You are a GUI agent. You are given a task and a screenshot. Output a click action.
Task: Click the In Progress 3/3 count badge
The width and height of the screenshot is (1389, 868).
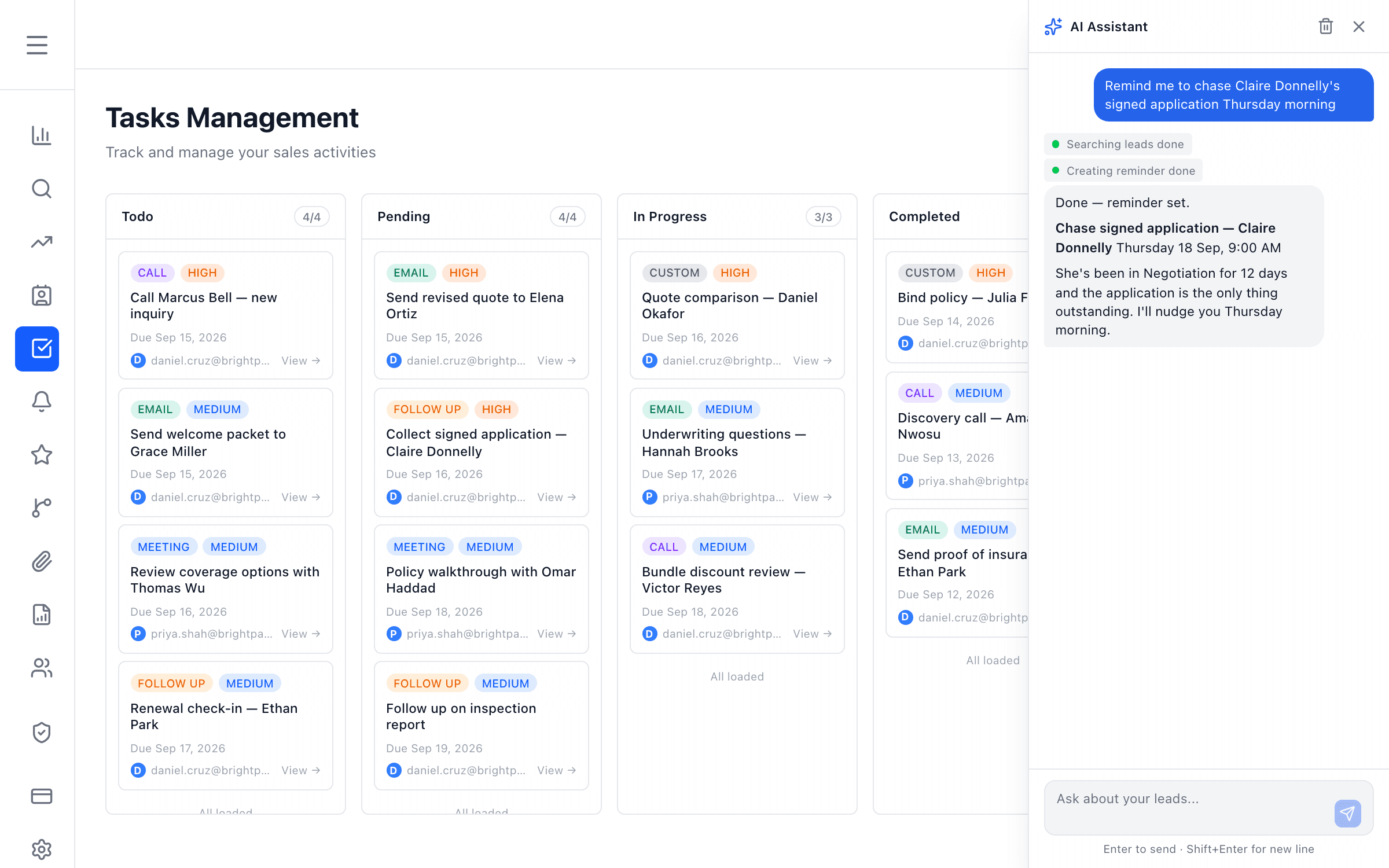[823, 216]
